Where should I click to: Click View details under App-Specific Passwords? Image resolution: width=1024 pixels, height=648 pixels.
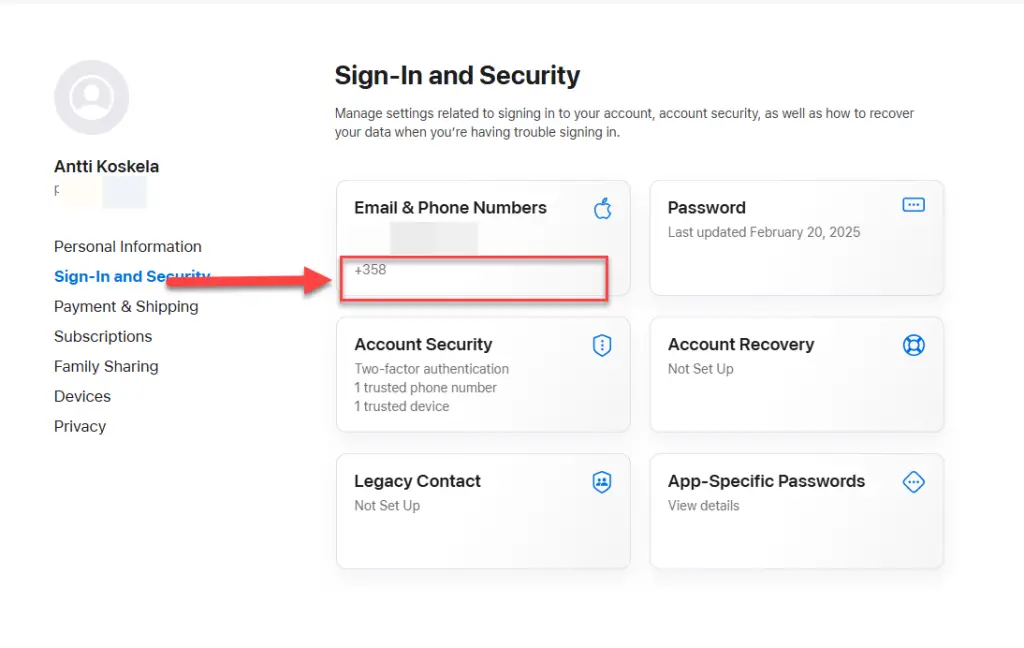703,506
